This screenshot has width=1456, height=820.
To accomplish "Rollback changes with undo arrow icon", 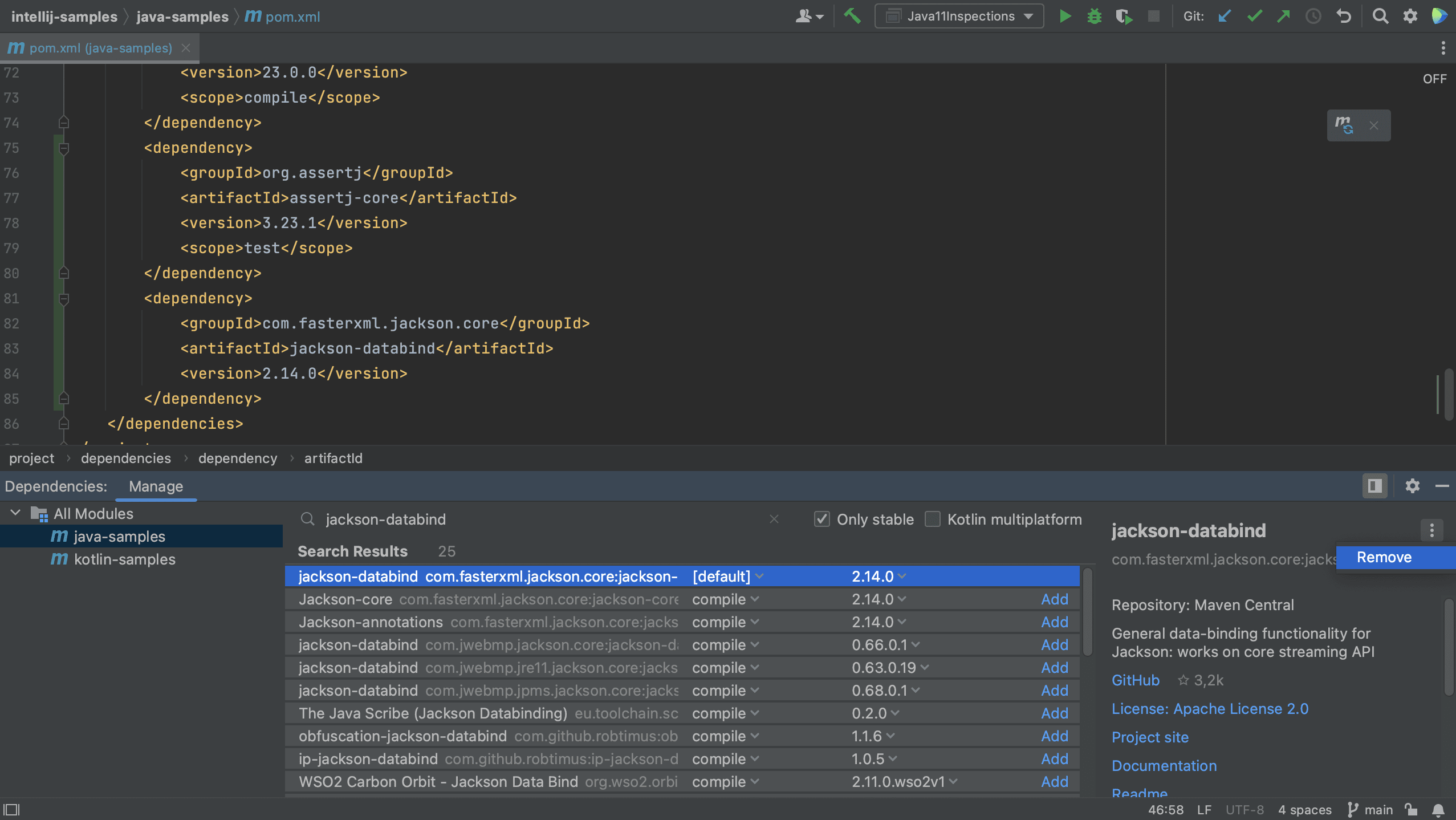I will [1344, 16].
